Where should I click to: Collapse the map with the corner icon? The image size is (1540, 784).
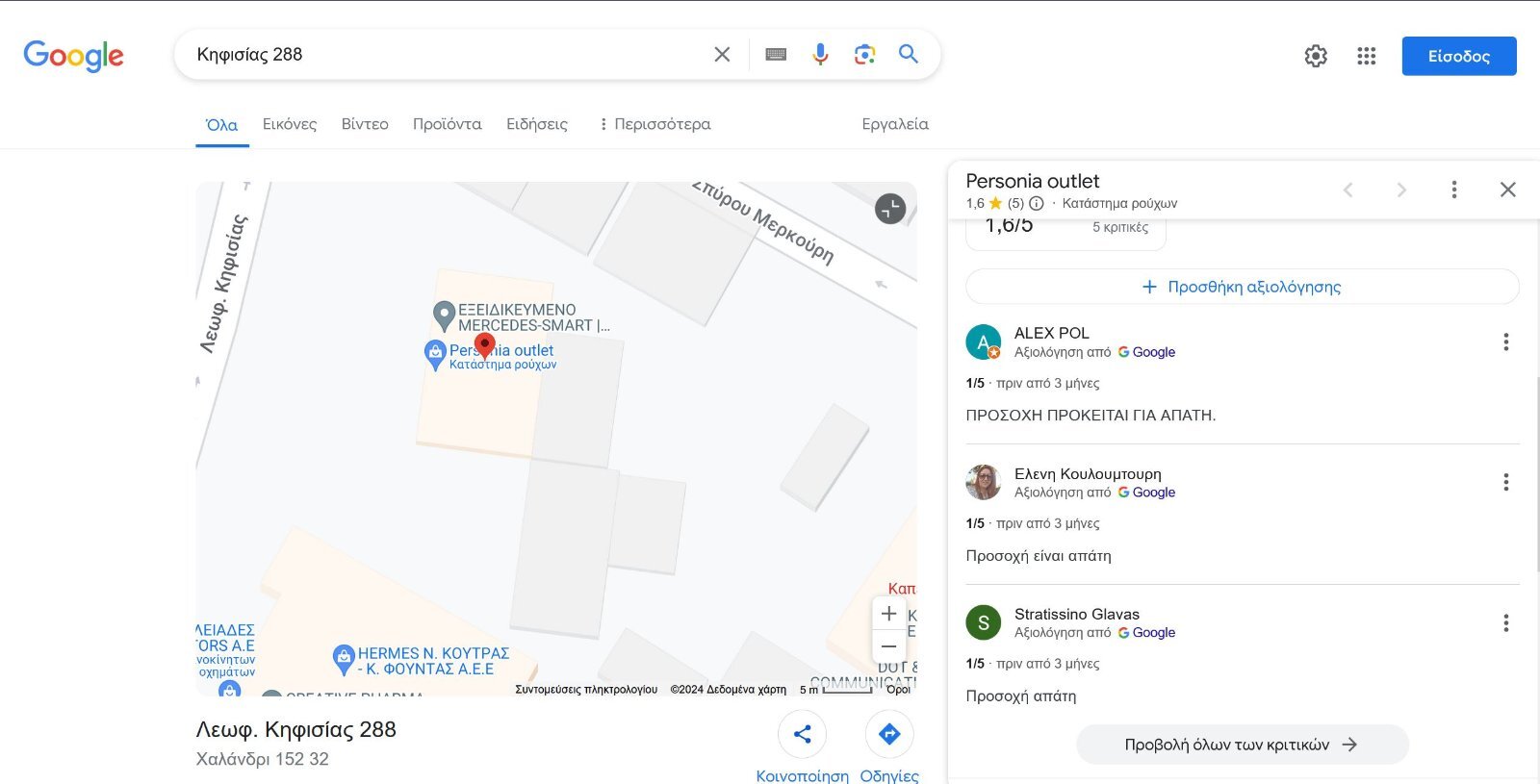(890, 209)
